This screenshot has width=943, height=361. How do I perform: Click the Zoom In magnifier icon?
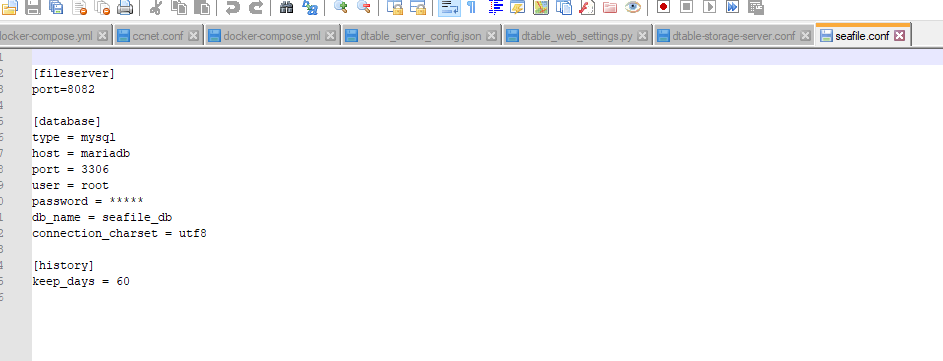pos(340,7)
